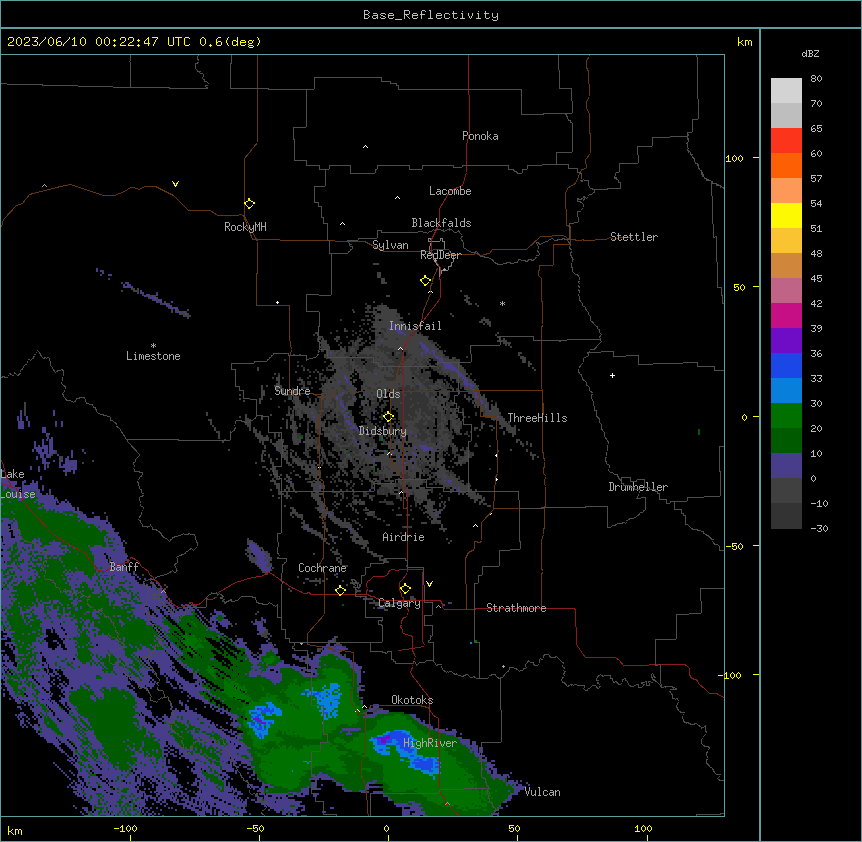Click the Banff label
The image size is (862, 842).
[x=124, y=567]
